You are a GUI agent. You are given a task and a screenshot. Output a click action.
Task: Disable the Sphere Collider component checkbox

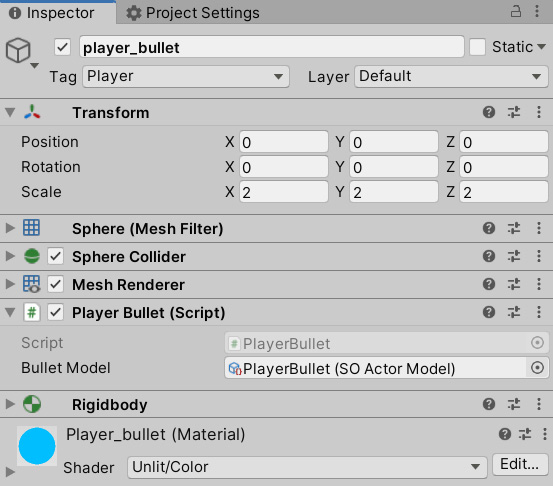(x=56, y=256)
